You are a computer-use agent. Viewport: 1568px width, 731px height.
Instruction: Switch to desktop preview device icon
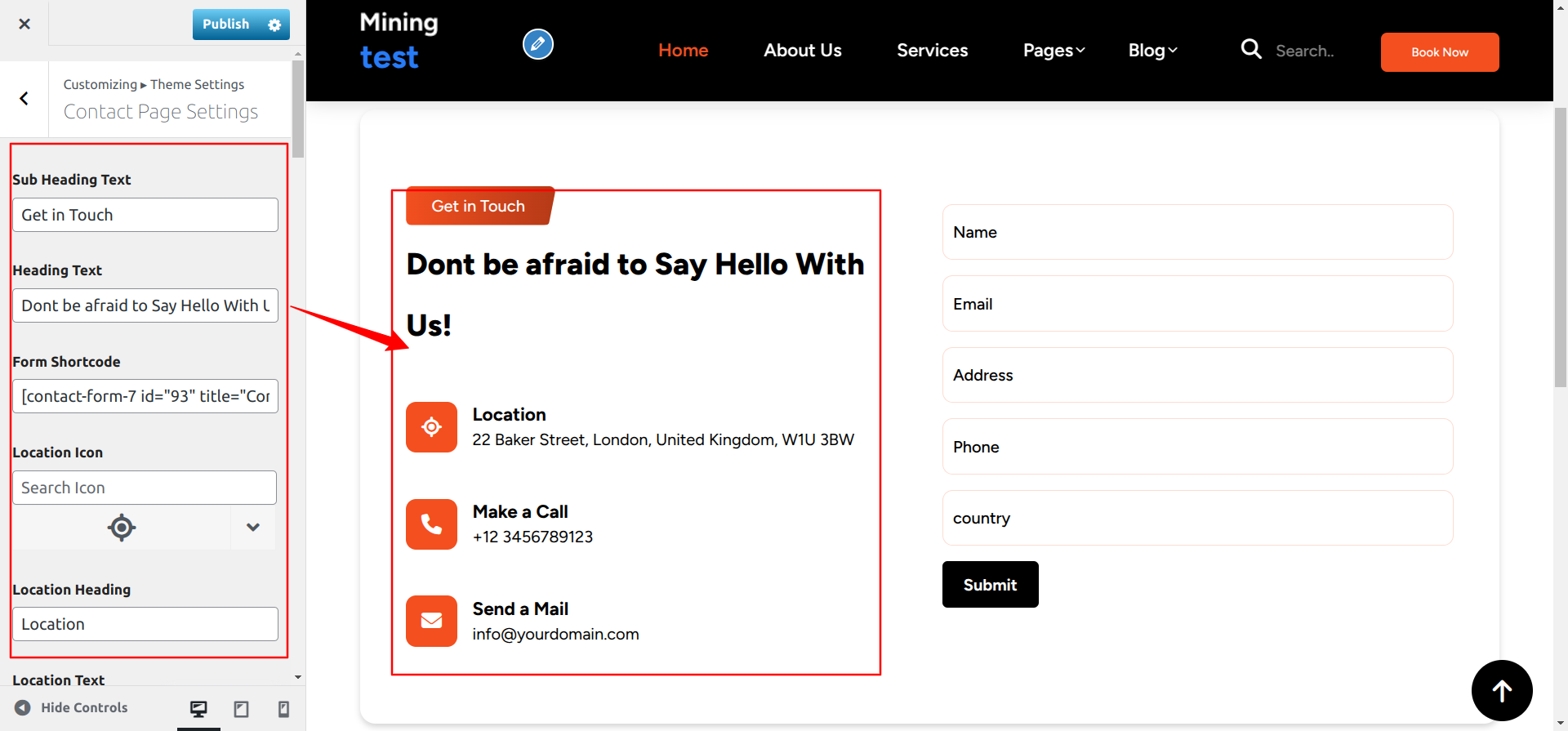[198, 708]
